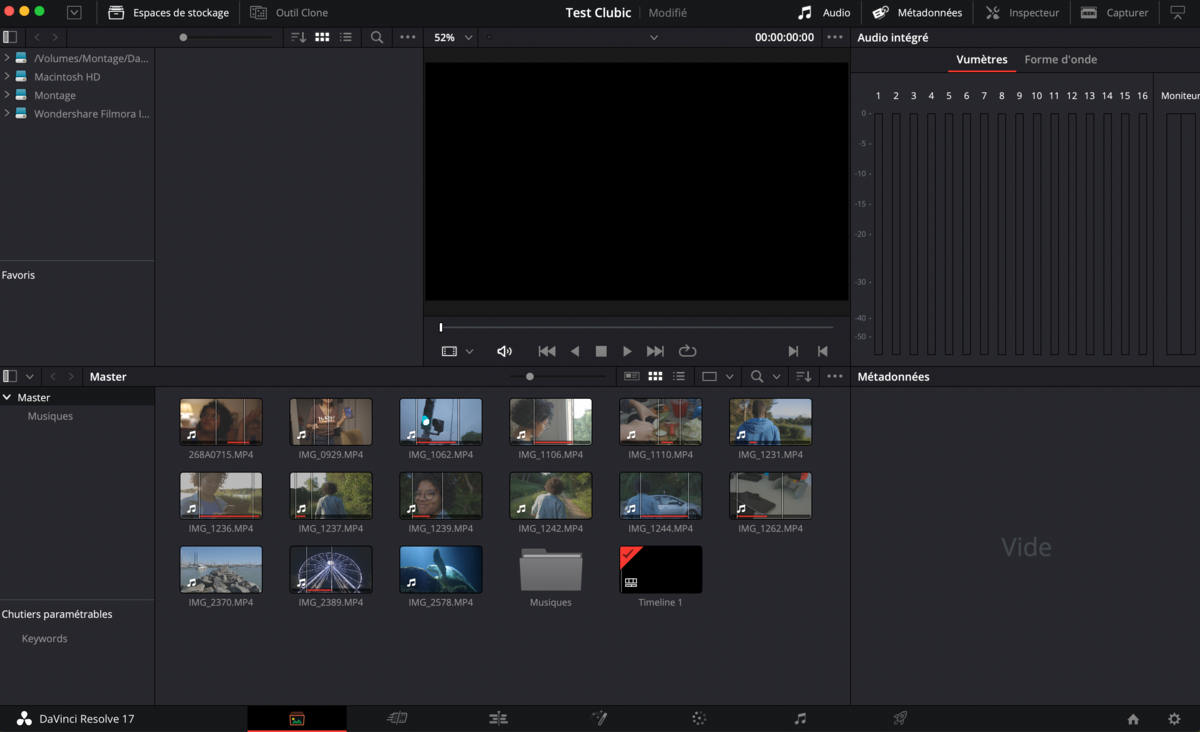Select the Keywords smart bin

click(x=45, y=638)
